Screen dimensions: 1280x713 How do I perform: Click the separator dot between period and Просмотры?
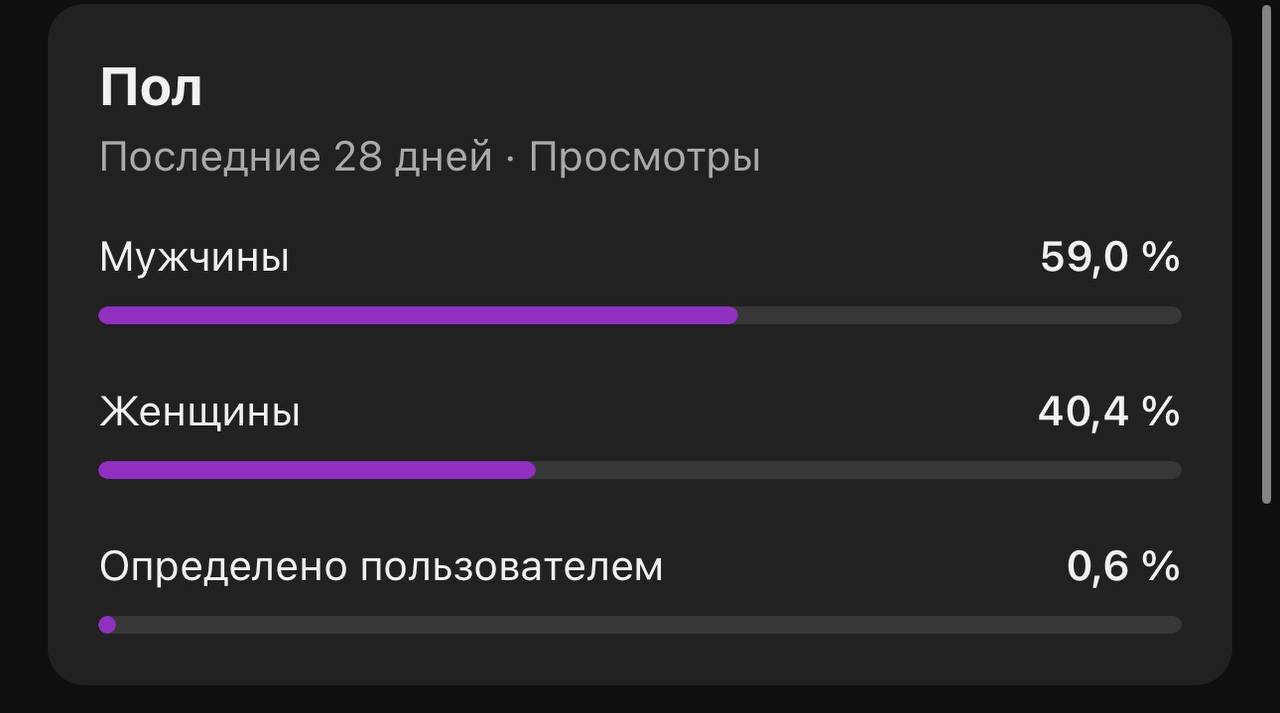tap(511, 158)
